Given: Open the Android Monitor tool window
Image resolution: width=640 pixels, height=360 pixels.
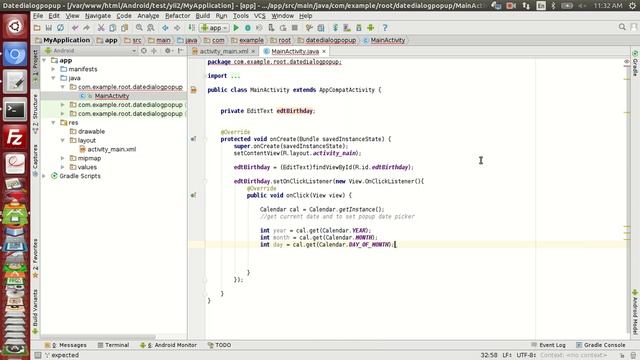Looking at the screenshot, I should coord(168,345).
